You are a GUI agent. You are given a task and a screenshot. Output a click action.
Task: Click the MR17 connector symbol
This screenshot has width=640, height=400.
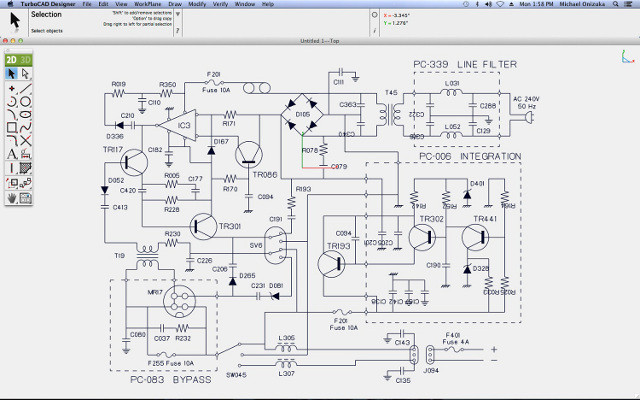coord(179,302)
